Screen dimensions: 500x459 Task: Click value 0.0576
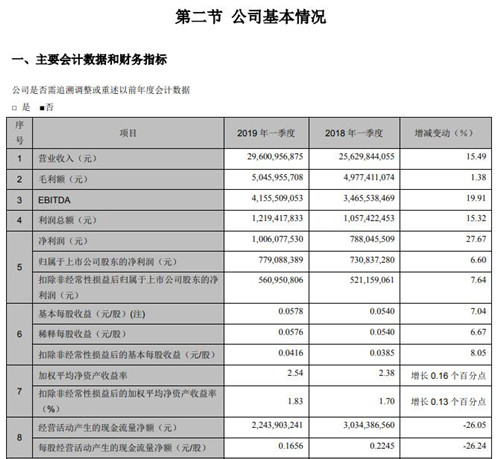pos(291,332)
